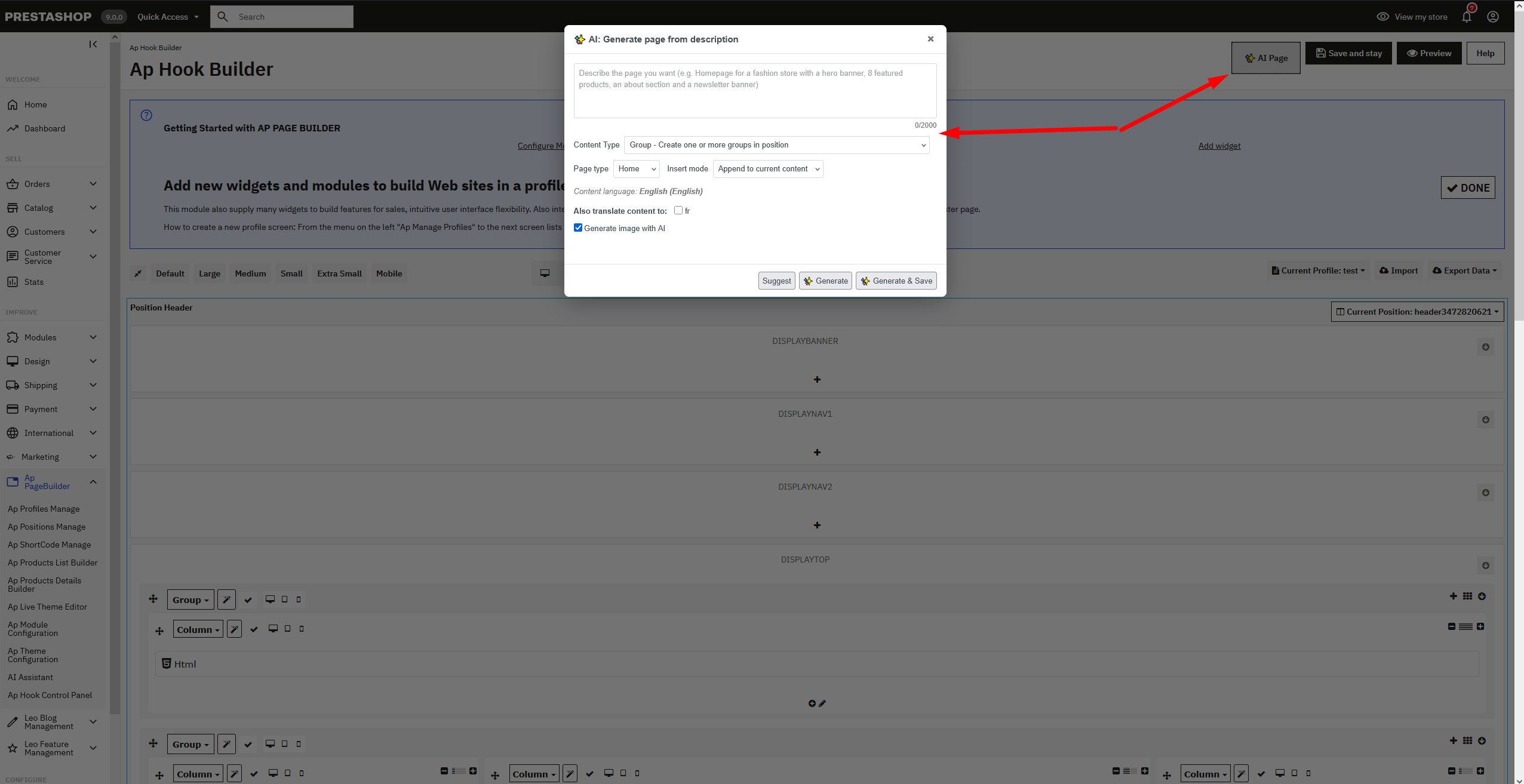
Task: Toggle second Group active checkmark
Action: pyautogui.click(x=248, y=744)
